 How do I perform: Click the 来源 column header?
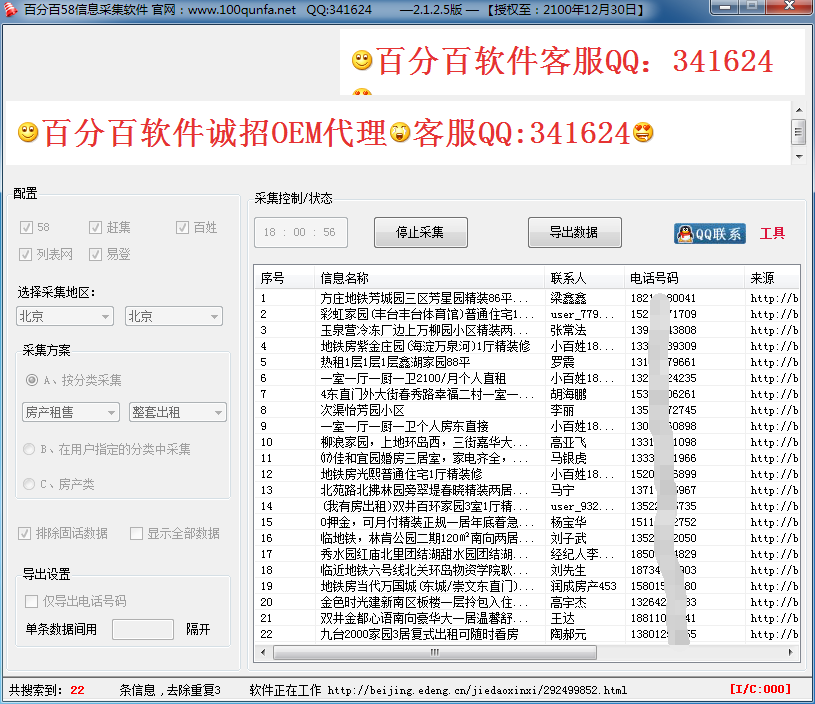[x=772, y=278]
